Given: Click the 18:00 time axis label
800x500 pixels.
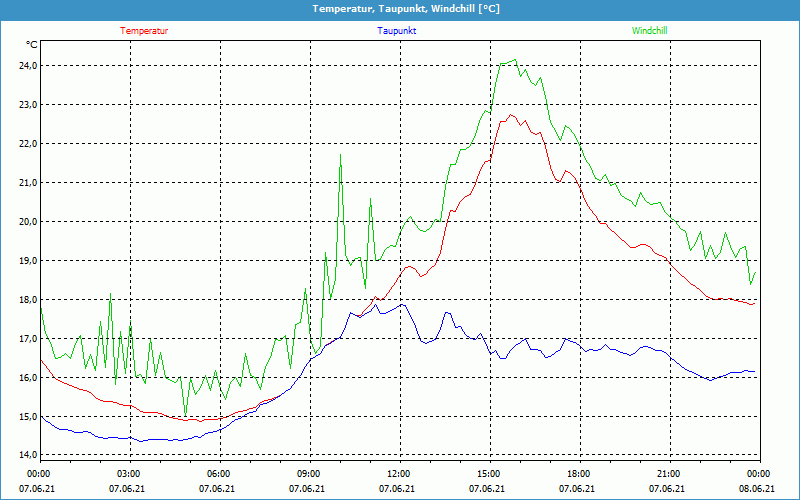Looking at the screenshot, I should (580, 474).
